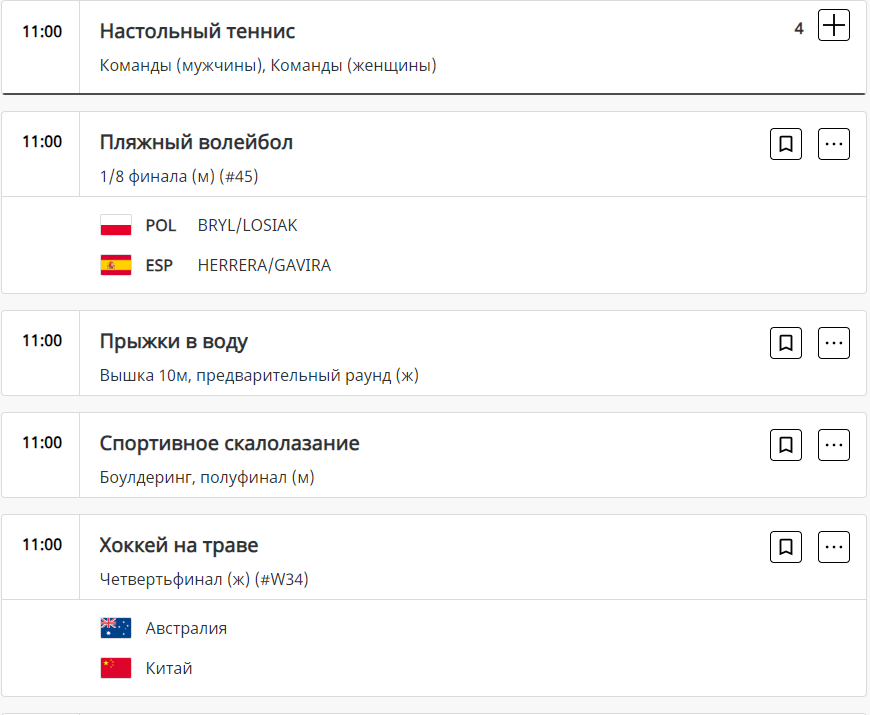Click the Australia flag icon
This screenshot has width=870, height=715.
pyautogui.click(x=116, y=628)
